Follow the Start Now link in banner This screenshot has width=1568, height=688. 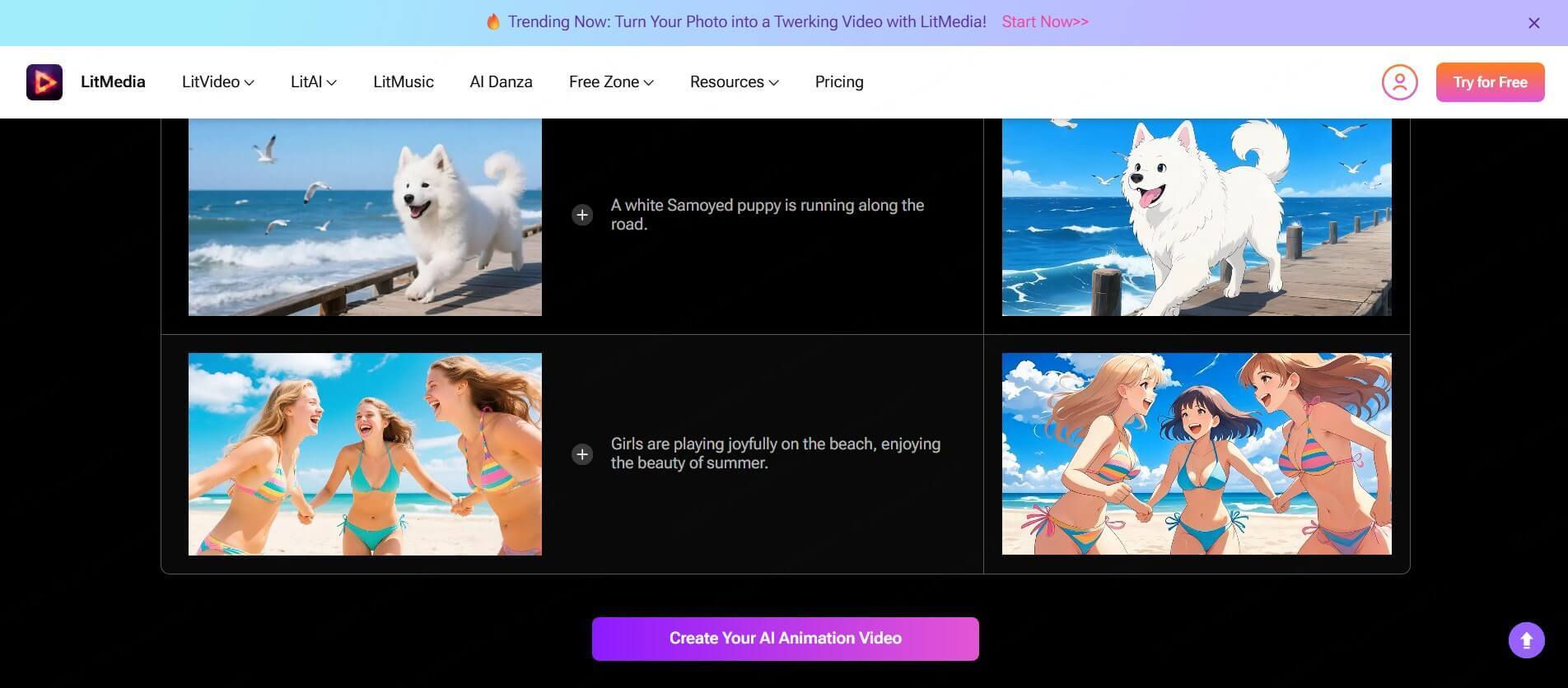[1044, 22]
